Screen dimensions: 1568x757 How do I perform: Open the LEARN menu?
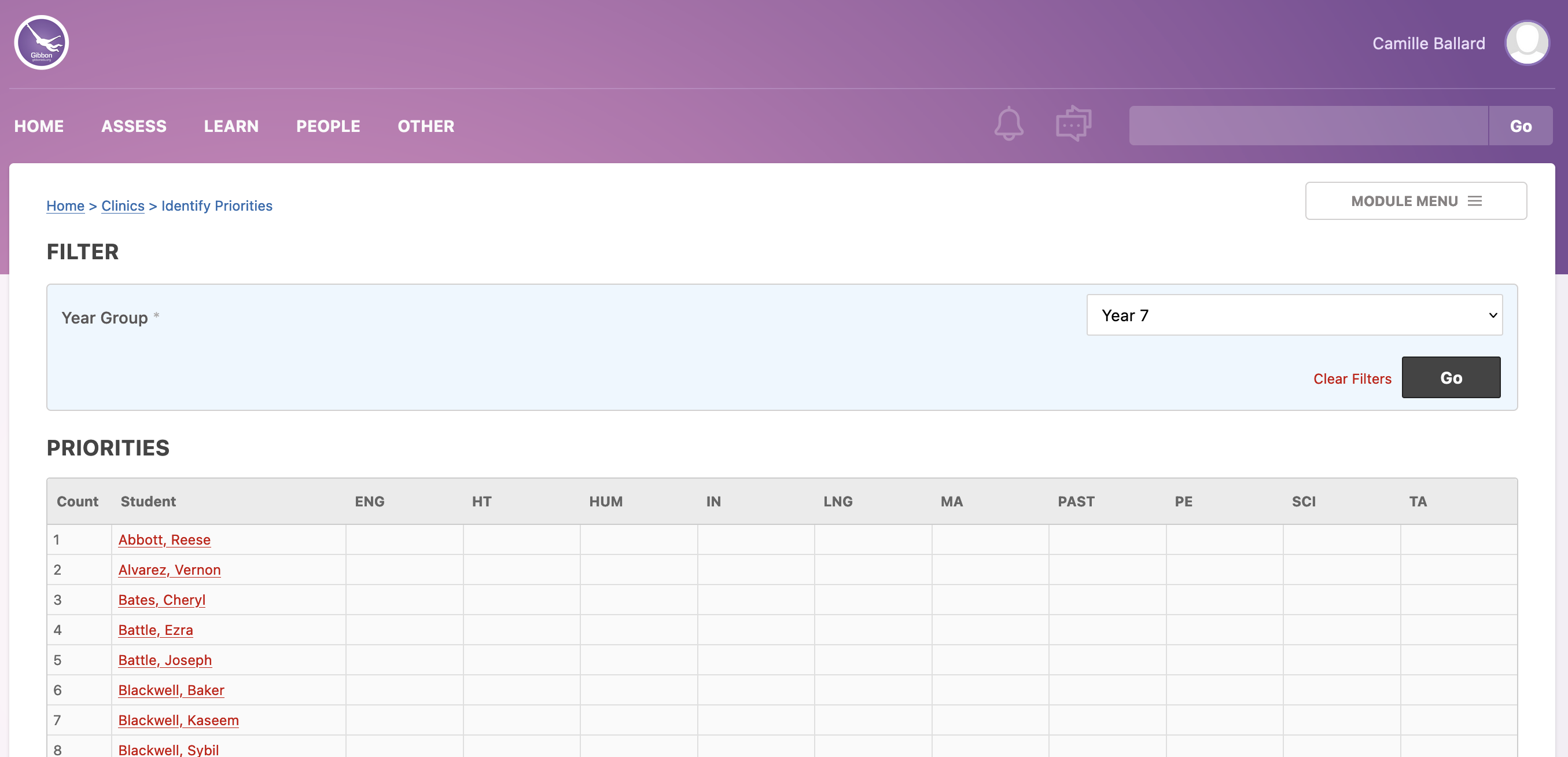tap(231, 126)
